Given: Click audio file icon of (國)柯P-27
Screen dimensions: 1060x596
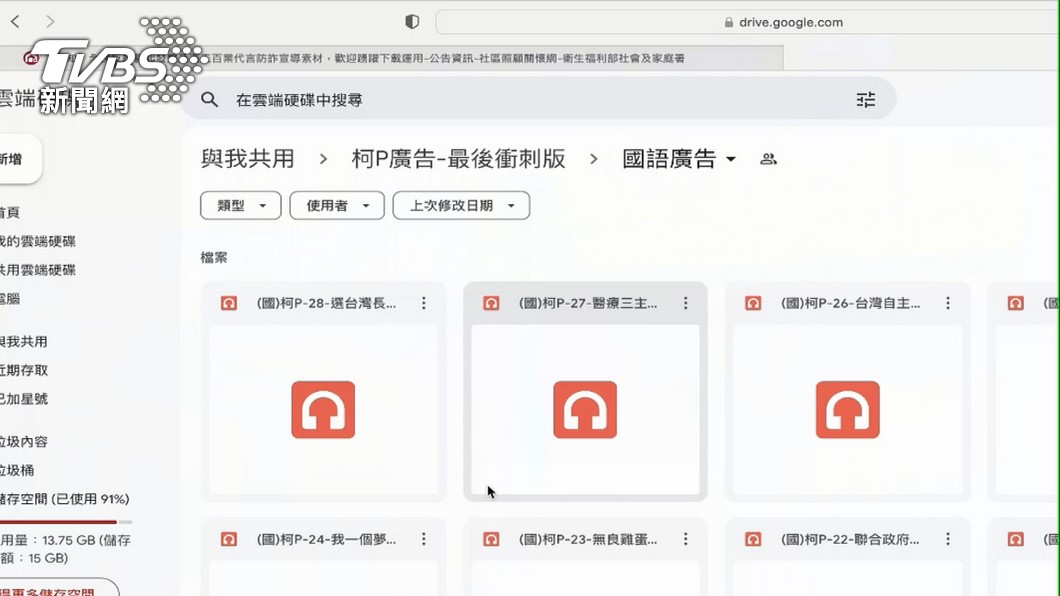Looking at the screenshot, I should (491, 303).
